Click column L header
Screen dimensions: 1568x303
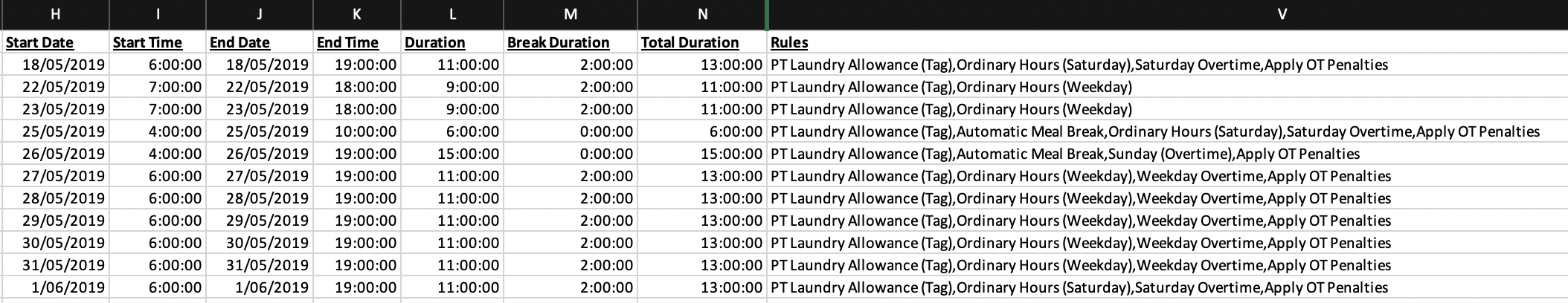pos(452,14)
